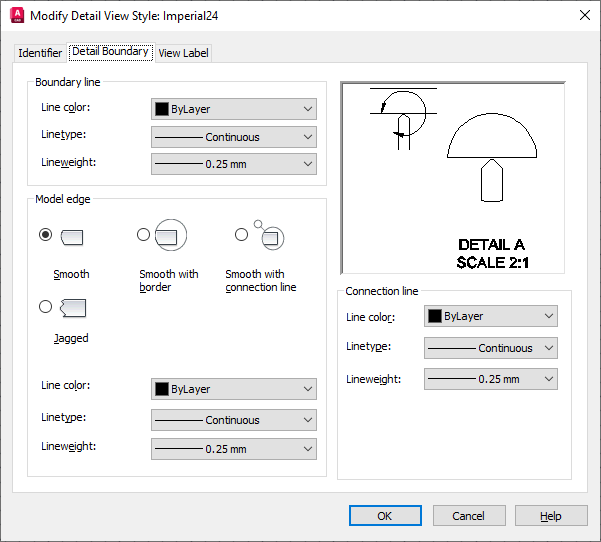The height and width of the screenshot is (542, 601).
Task: Click the Jagged model edge icon
Action: (x=73, y=308)
